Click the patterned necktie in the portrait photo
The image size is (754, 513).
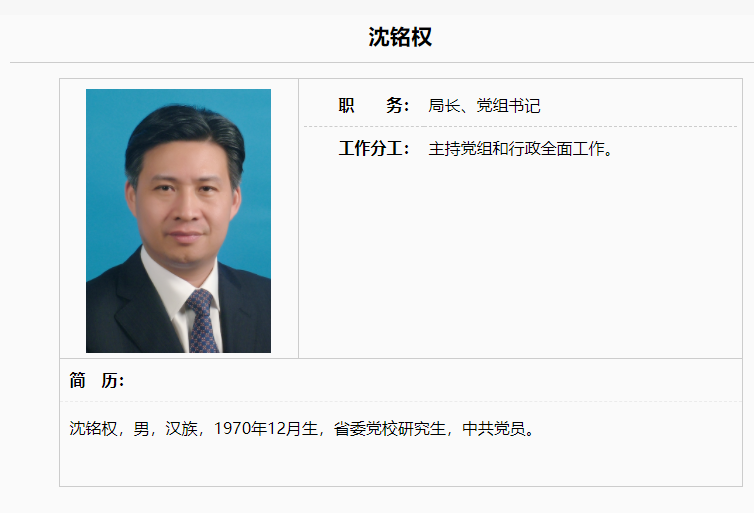[x=202, y=321]
